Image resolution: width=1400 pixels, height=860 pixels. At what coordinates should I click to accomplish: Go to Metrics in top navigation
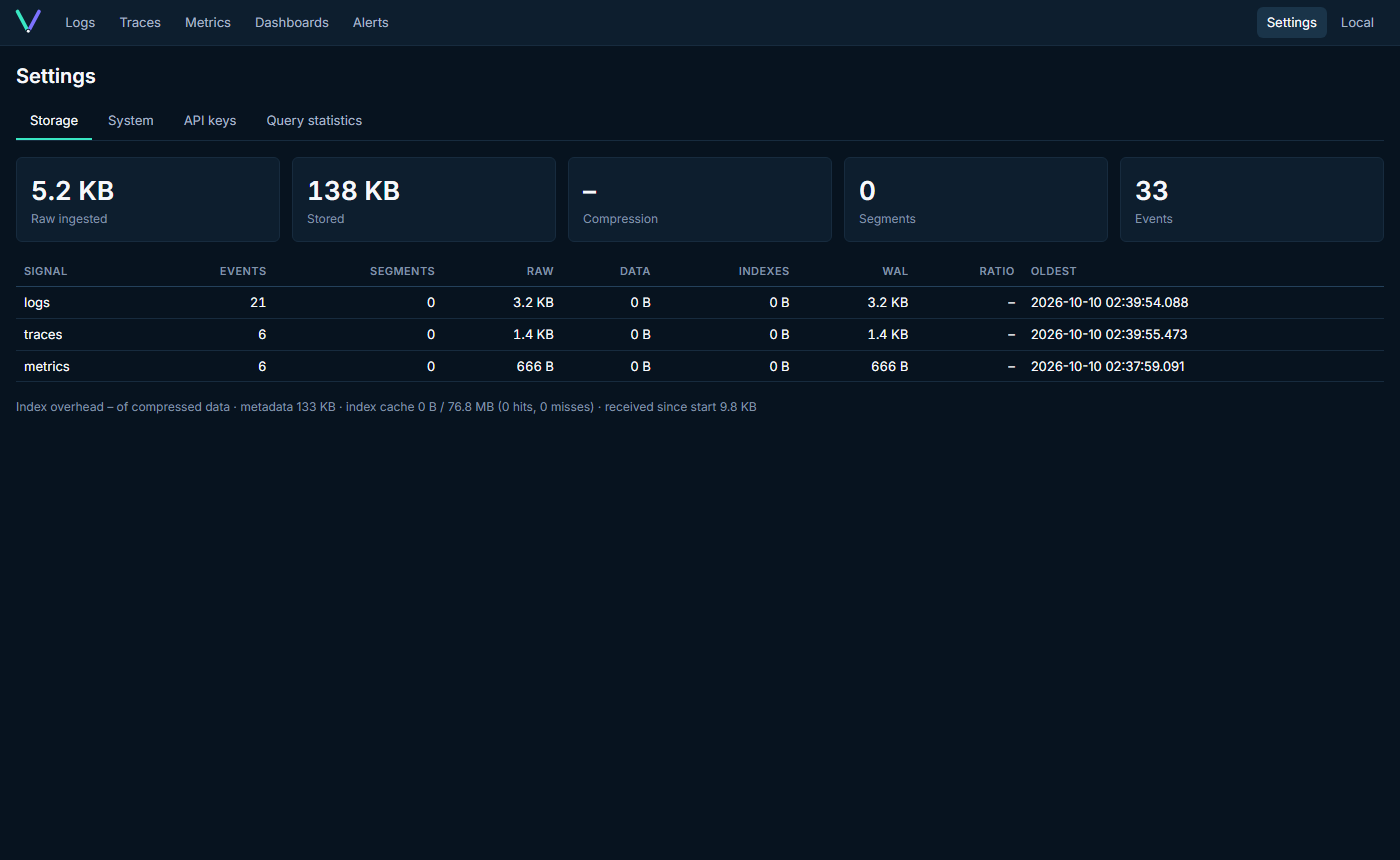(208, 22)
